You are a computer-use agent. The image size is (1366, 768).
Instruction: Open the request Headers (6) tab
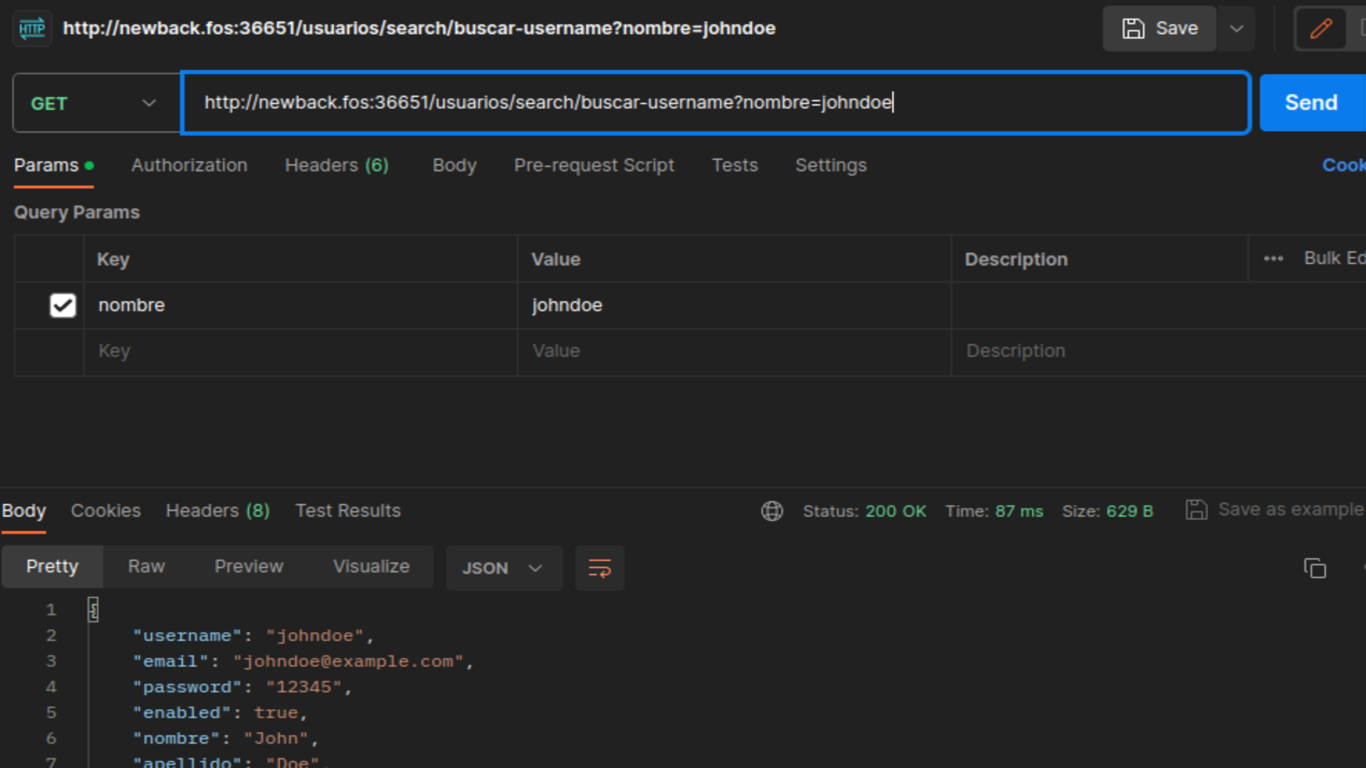pyautogui.click(x=336, y=165)
